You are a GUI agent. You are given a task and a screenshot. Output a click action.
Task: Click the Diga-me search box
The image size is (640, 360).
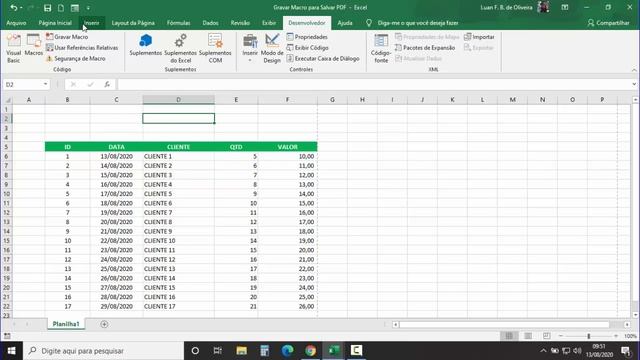418,23
